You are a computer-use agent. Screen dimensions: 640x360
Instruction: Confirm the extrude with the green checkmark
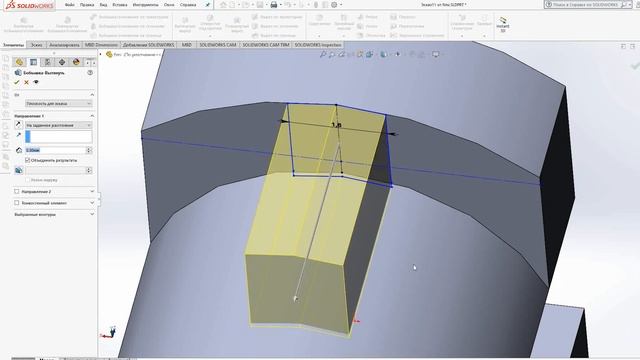tap(17, 82)
